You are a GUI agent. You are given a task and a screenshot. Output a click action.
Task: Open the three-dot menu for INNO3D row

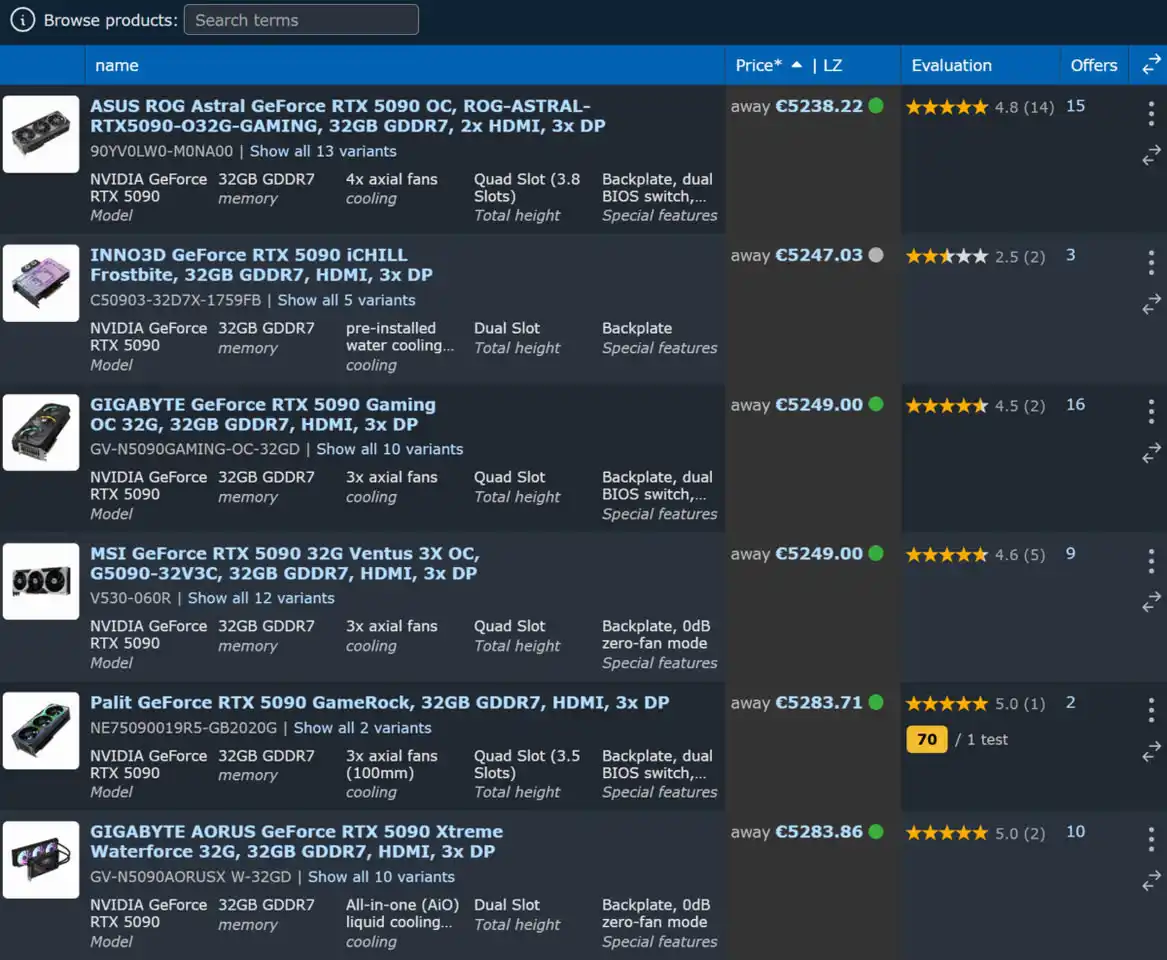coord(1151,263)
